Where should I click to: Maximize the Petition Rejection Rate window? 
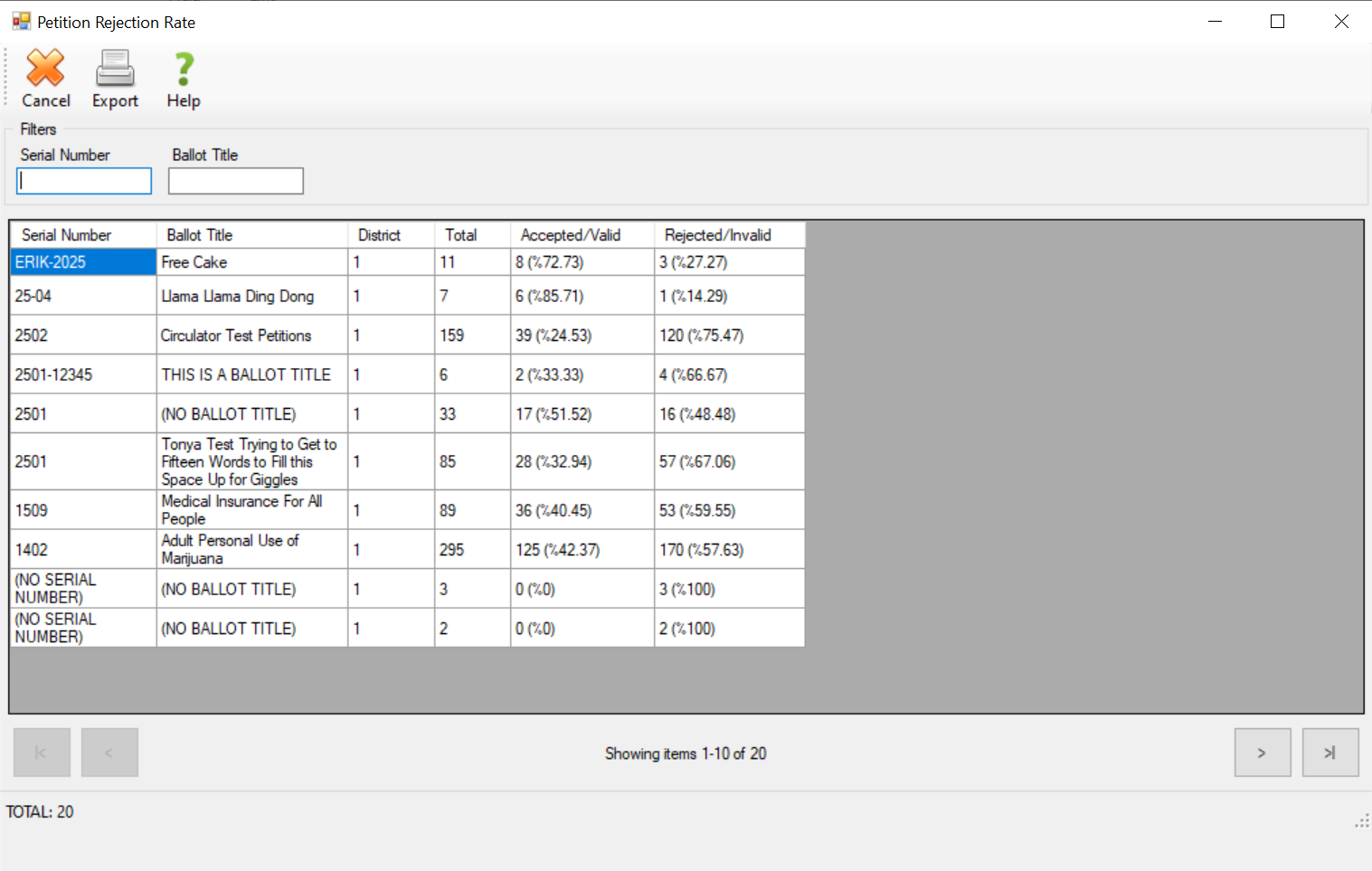pyautogui.click(x=1277, y=22)
